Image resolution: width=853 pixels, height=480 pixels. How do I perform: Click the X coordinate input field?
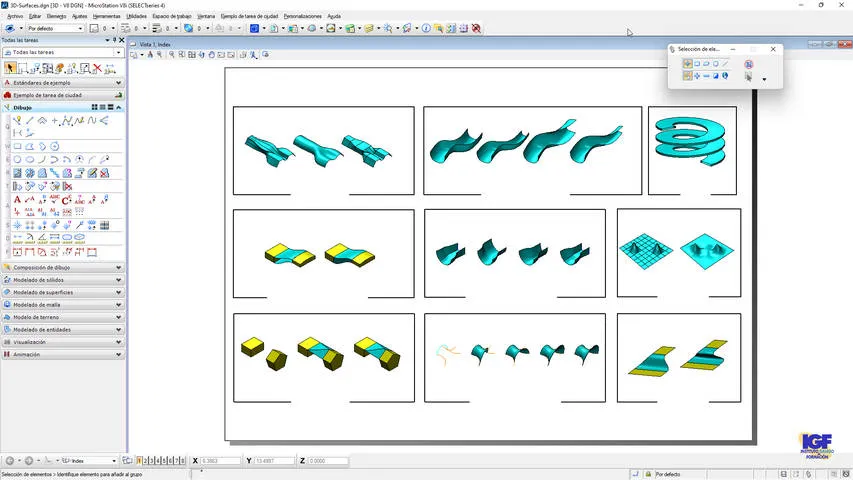pyautogui.click(x=220, y=460)
